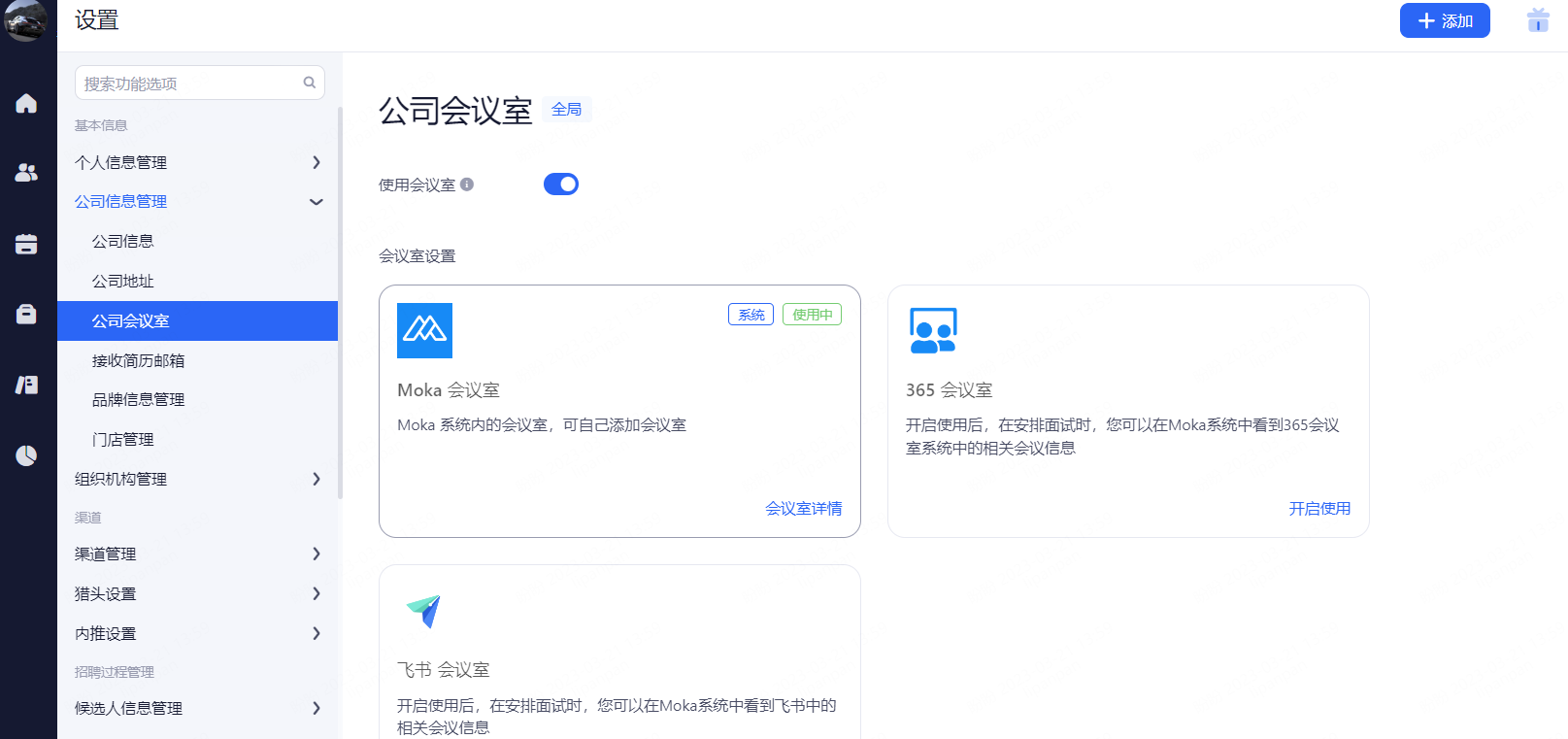
Task: Open the candidates people icon in sidebar
Action: pyautogui.click(x=26, y=173)
